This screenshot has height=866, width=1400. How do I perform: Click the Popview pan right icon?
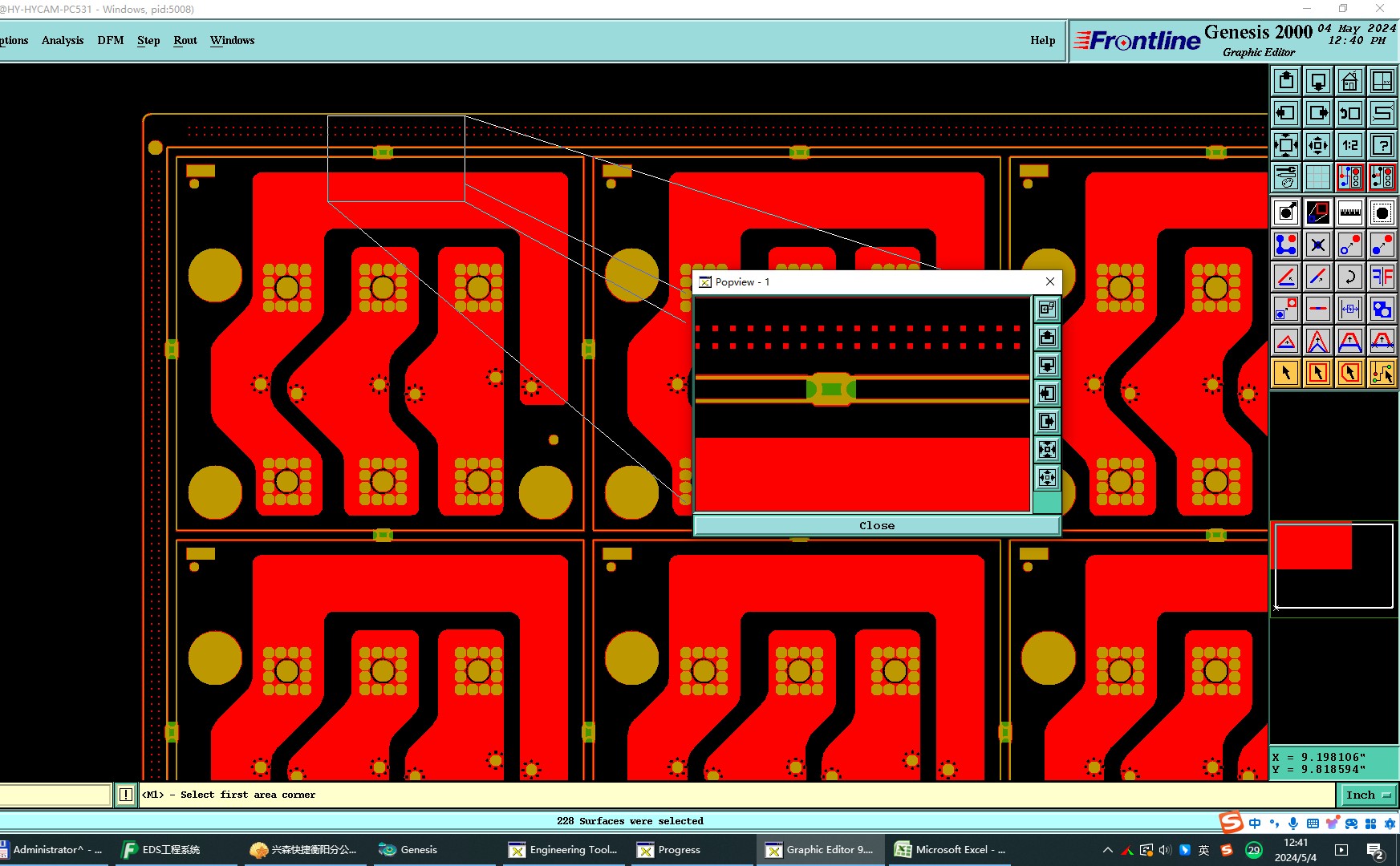pyautogui.click(x=1047, y=421)
